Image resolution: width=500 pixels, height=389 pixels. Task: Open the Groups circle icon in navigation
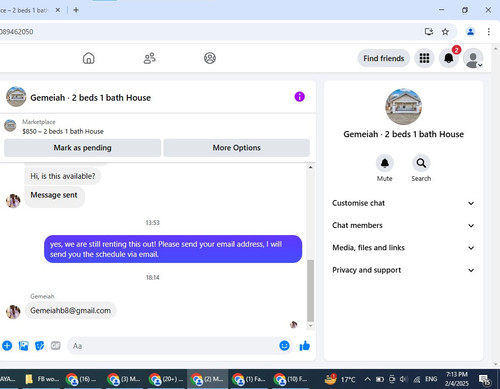coord(210,58)
